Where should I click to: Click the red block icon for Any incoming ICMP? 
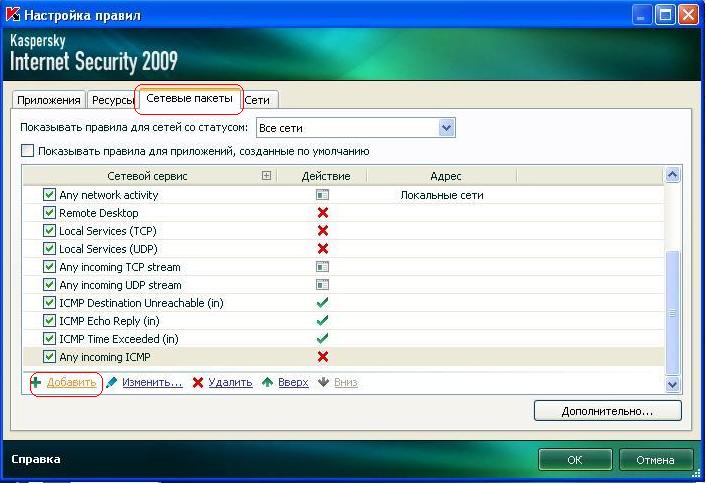coord(323,357)
